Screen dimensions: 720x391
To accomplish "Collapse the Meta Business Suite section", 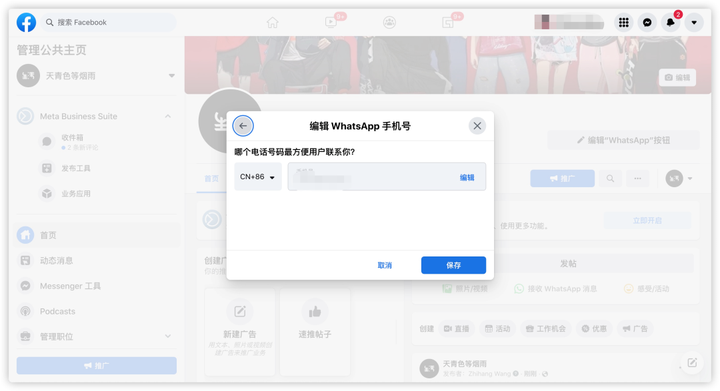I will point(168,117).
